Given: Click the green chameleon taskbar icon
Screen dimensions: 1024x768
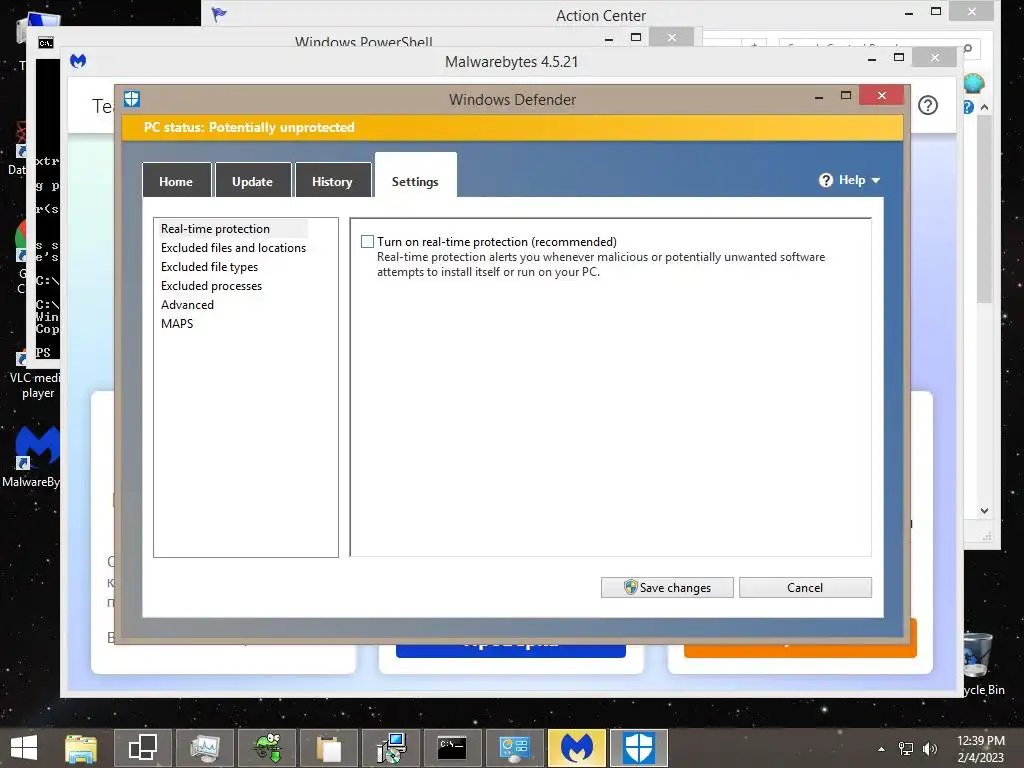Looking at the screenshot, I should (267, 748).
